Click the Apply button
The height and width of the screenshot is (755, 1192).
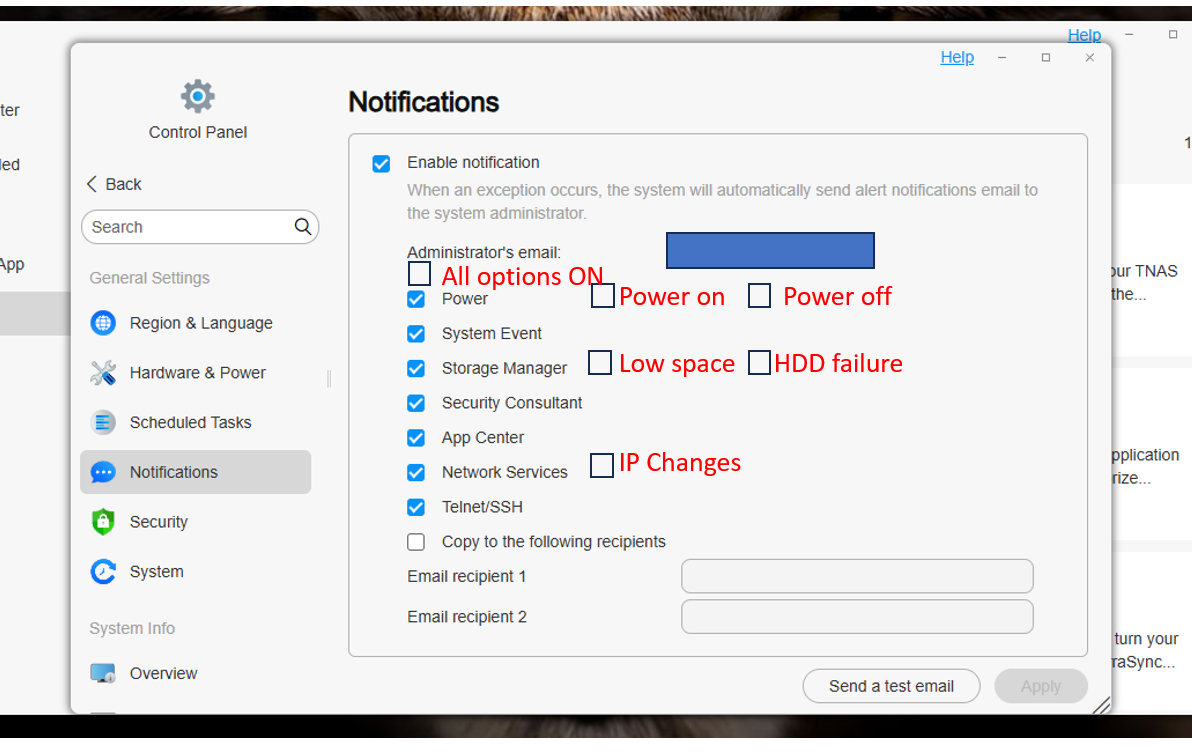pyautogui.click(x=1041, y=686)
